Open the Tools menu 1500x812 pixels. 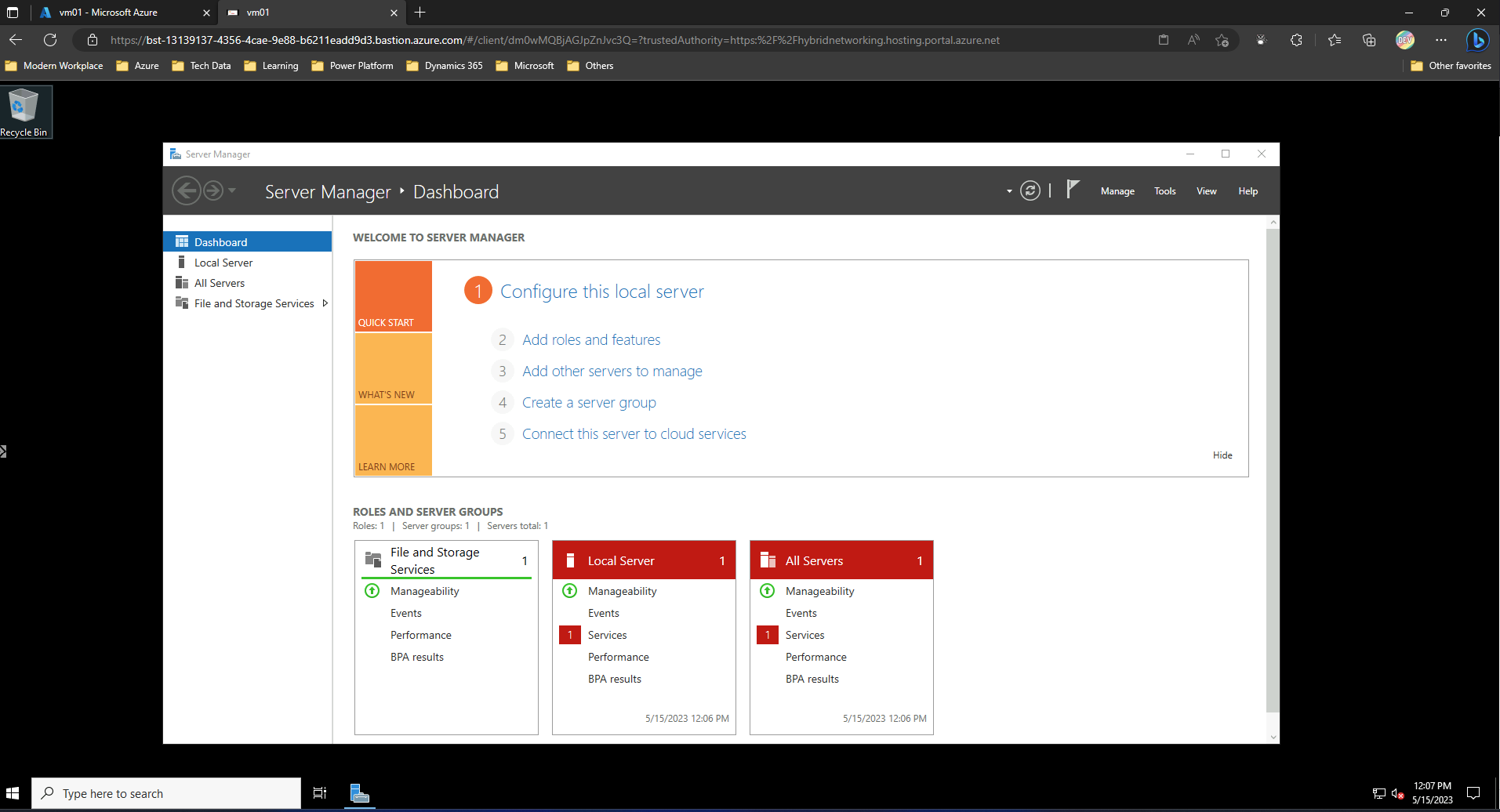[x=1164, y=191]
